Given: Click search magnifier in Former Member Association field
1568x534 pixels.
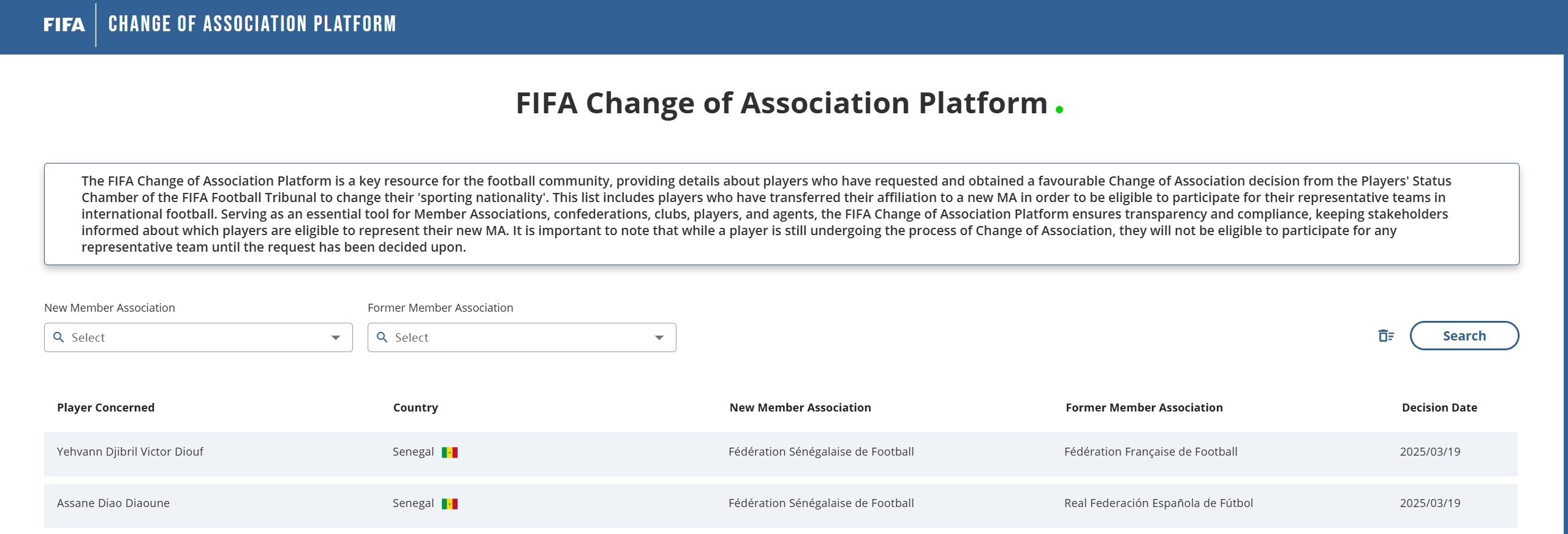Looking at the screenshot, I should click(x=382, y=337).
